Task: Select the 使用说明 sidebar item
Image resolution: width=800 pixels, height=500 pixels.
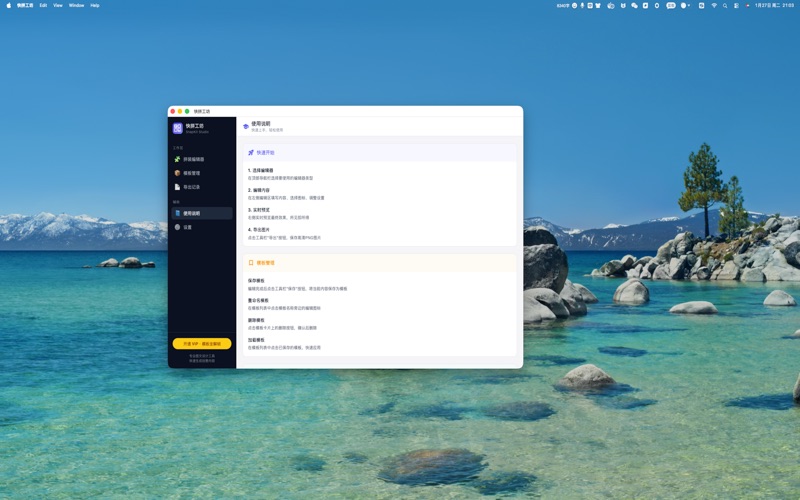Action: [x=191, y=213]
